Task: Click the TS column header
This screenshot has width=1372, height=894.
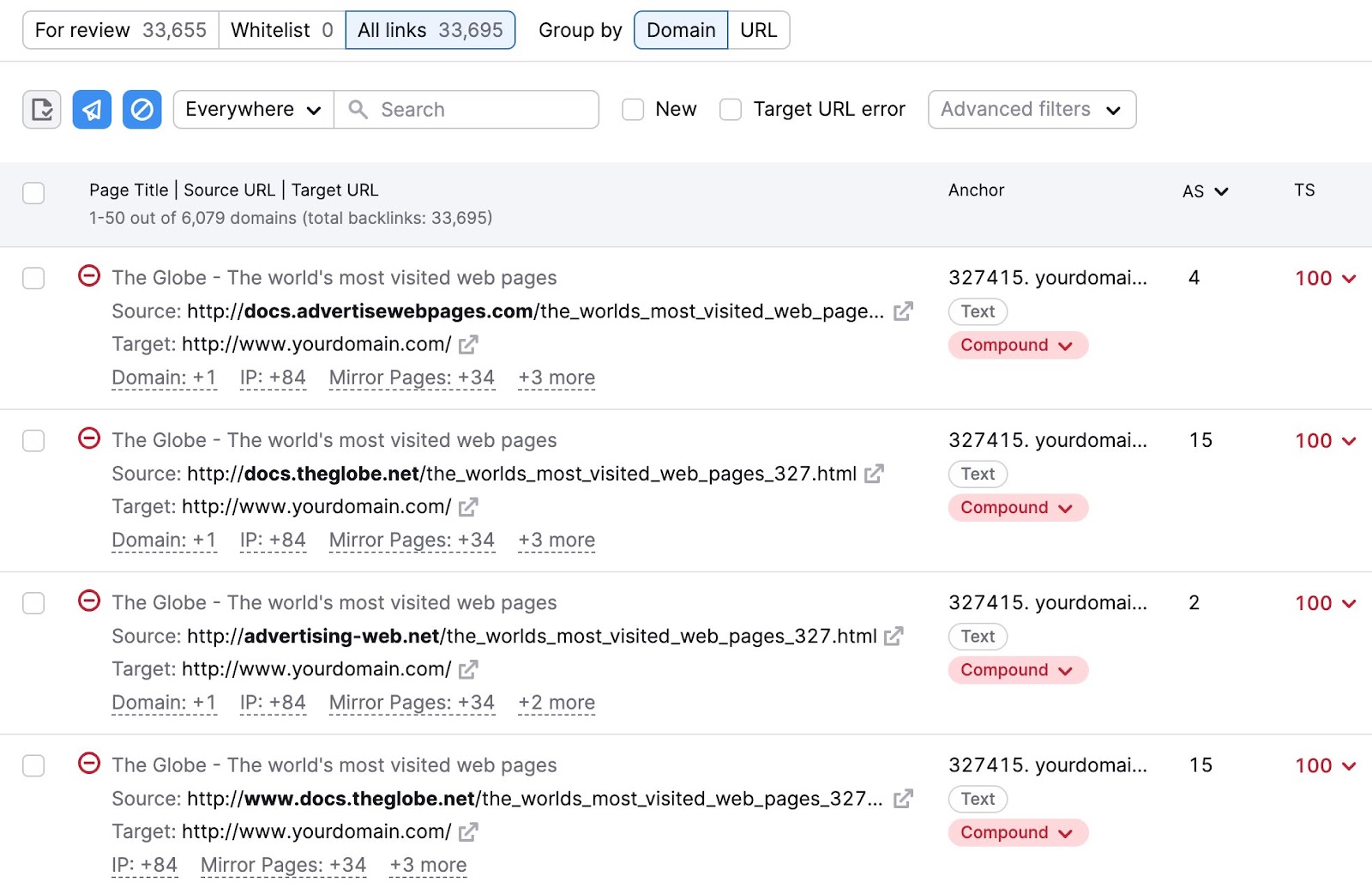Action: [1304, 190]
